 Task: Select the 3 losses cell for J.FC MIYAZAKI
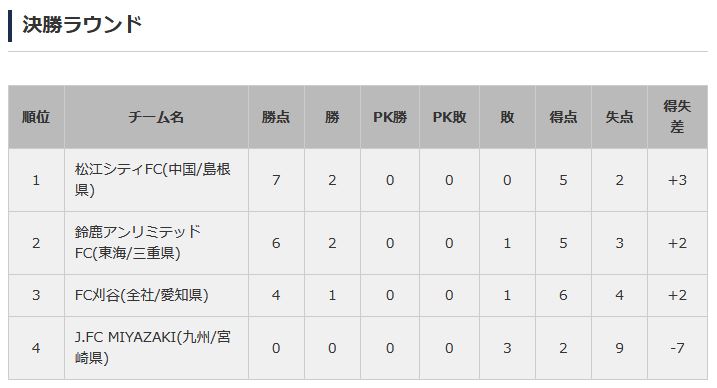[x=507, y=348]
